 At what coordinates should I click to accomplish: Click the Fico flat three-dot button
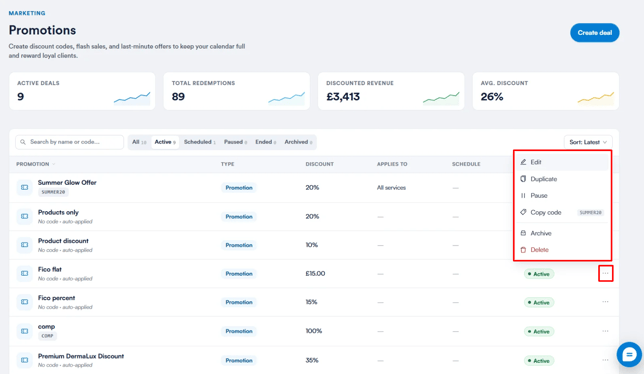click(x=605, y=273)
